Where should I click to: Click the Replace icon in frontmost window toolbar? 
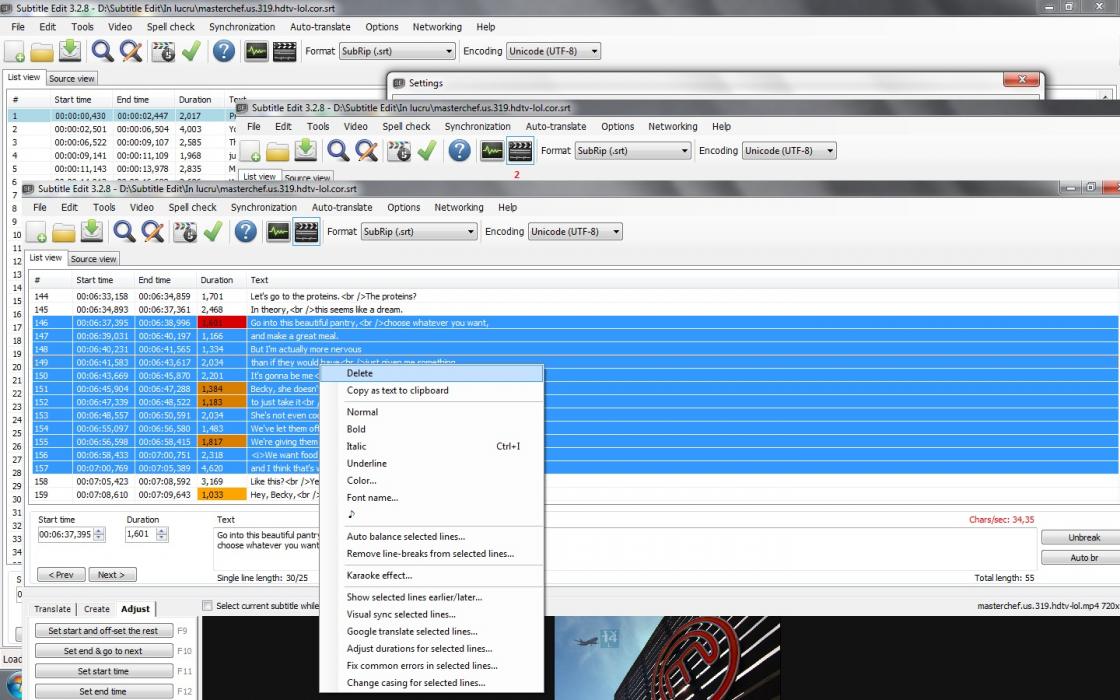coord(153,232)
